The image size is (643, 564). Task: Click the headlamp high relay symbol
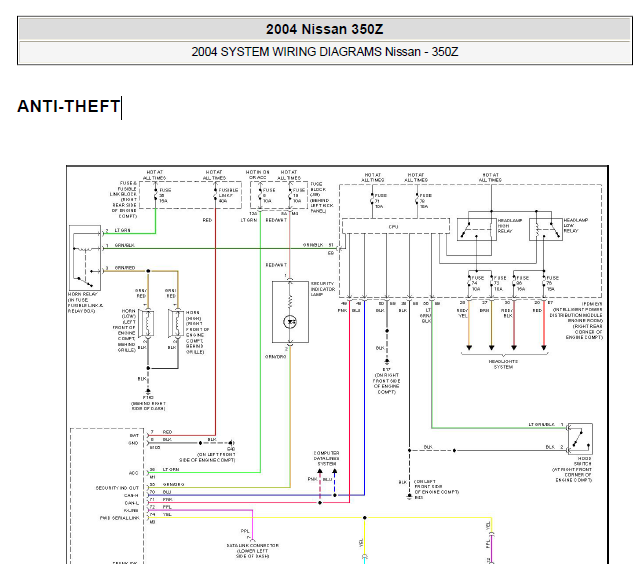tap(477, 230)
